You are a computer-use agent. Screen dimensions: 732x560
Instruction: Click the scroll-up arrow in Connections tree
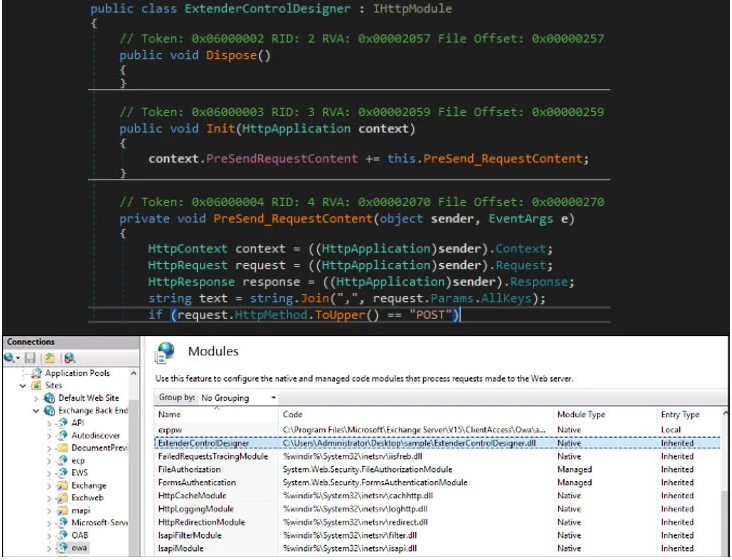coord(134,373)
